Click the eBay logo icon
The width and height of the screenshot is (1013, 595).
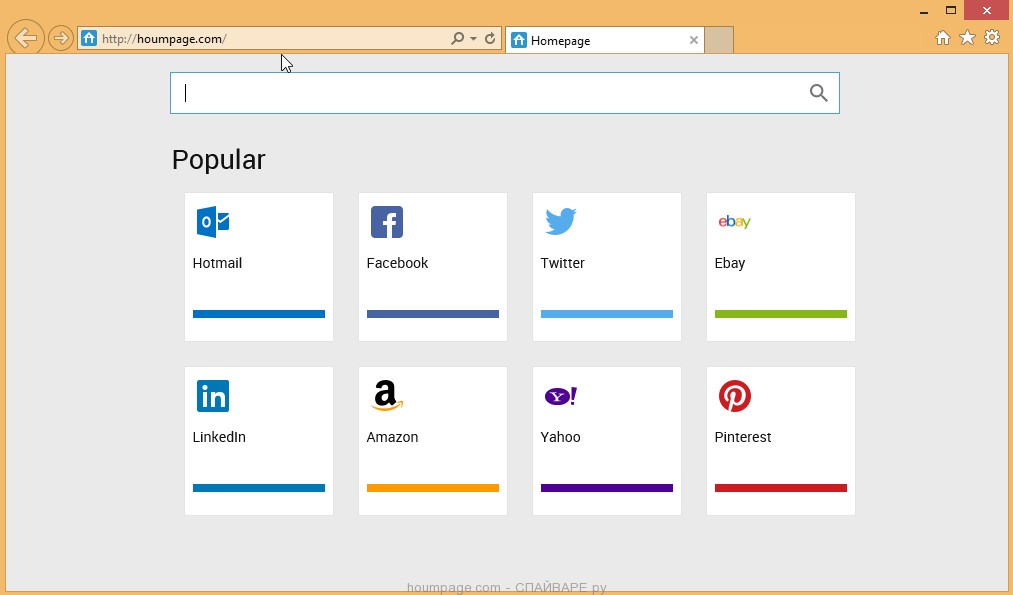point(735,222)
